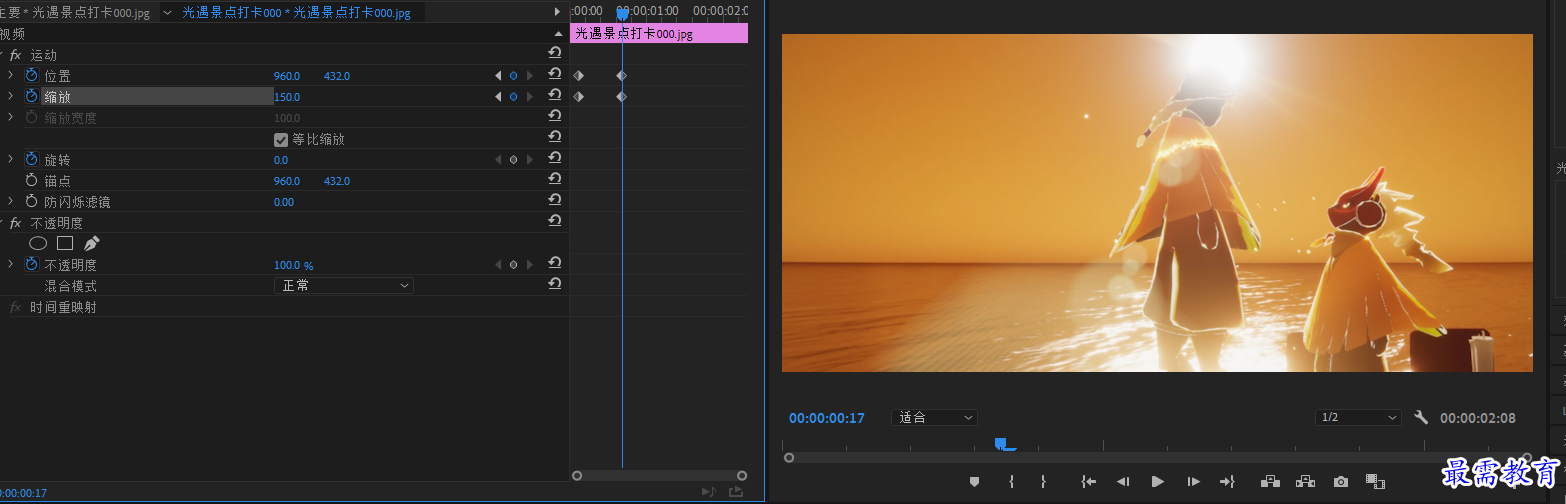Reset the 锚点 parameter
The image size is (1566, 504).
[554, 179]
